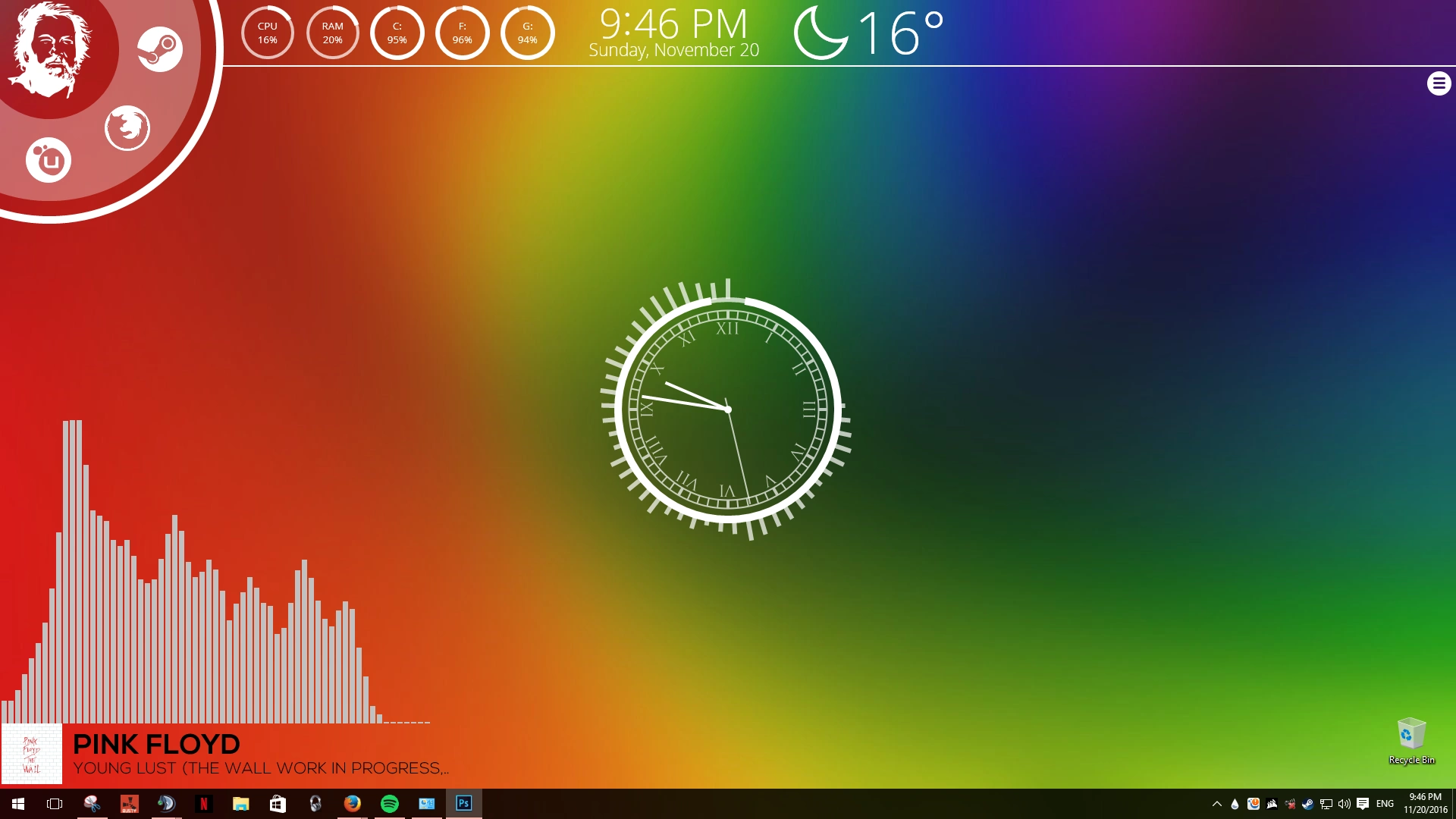Click the bearded man portrait avatar
Screen dimensions: 1456x819
point(51,50)
